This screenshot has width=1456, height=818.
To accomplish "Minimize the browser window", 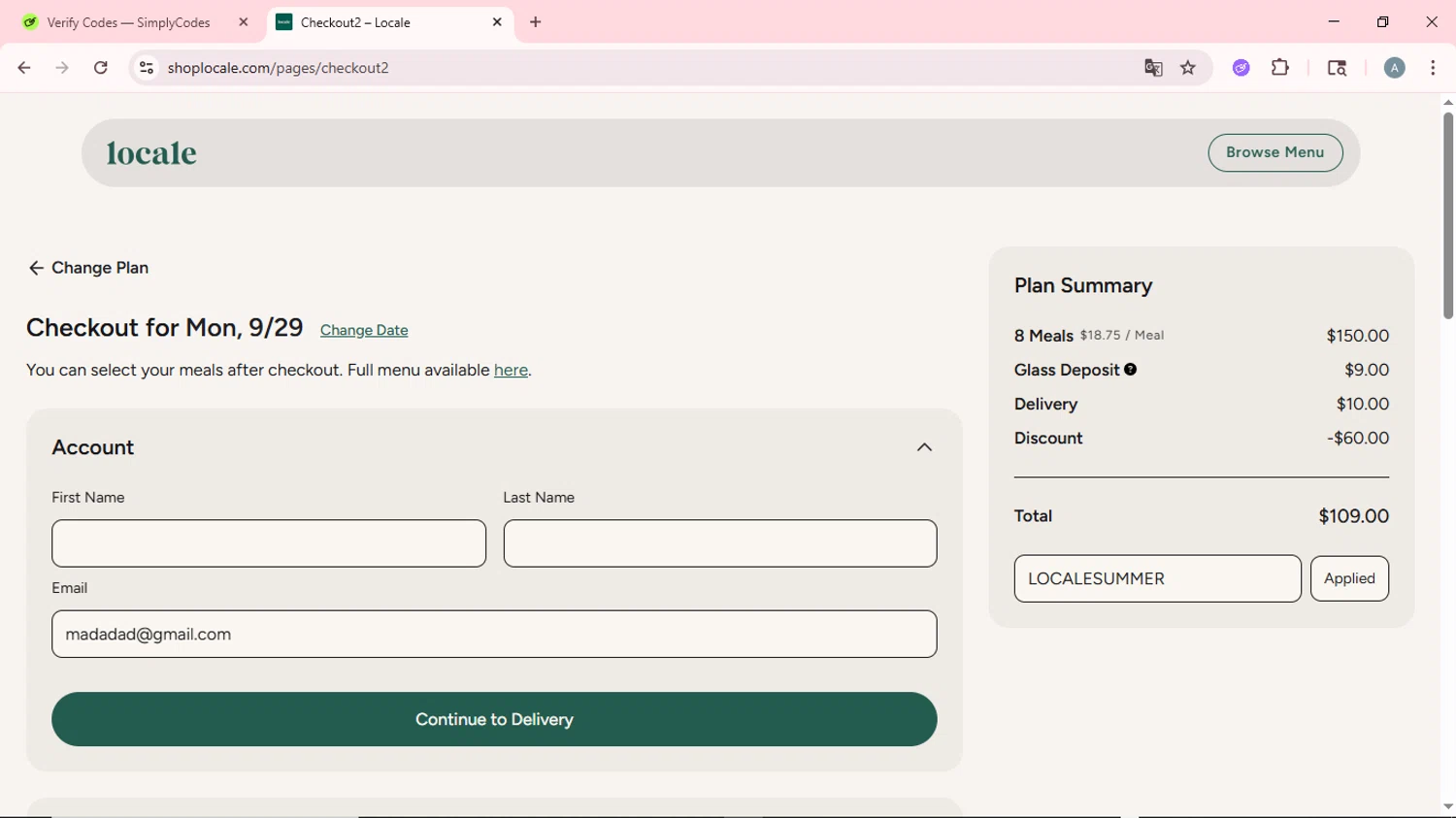I will [x=1334, y=21].
